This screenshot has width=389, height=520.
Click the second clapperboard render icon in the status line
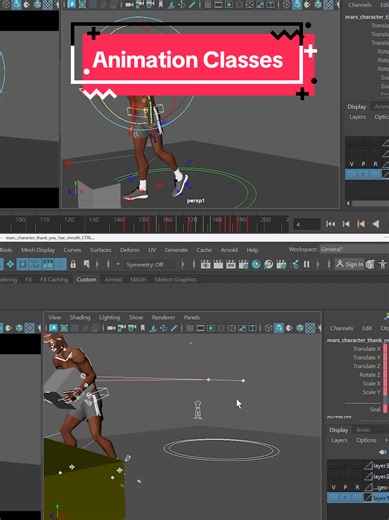[x=218, y=265]
